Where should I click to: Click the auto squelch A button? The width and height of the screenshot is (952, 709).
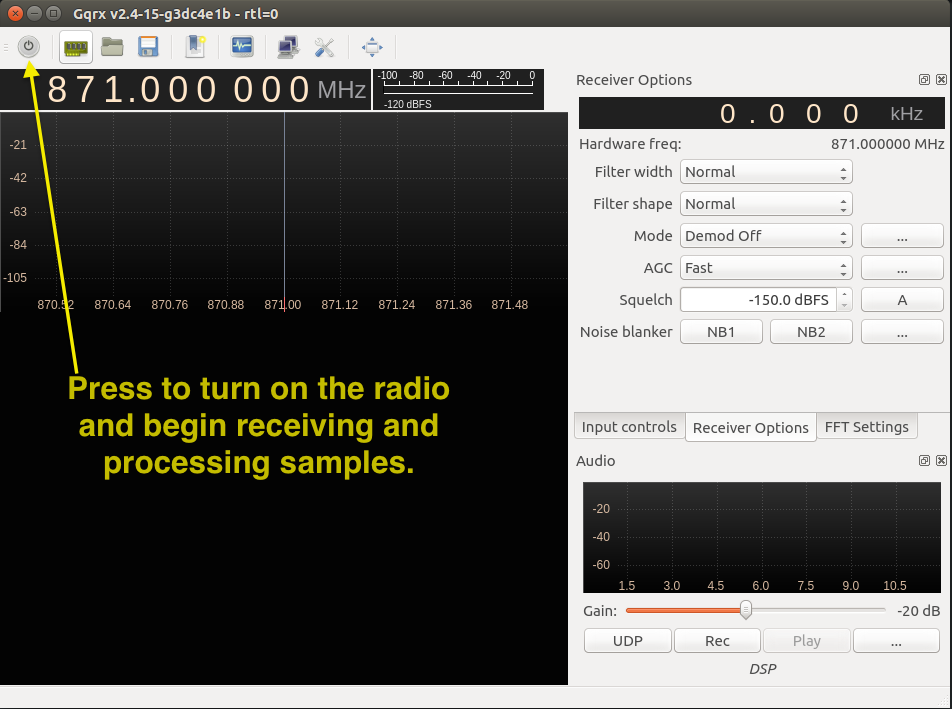click(x=902, y=300)
